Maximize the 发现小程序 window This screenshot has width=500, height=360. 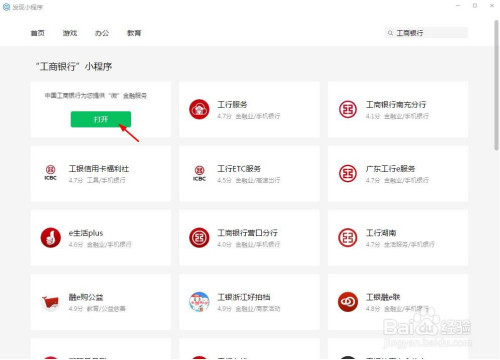click(475, 6)
